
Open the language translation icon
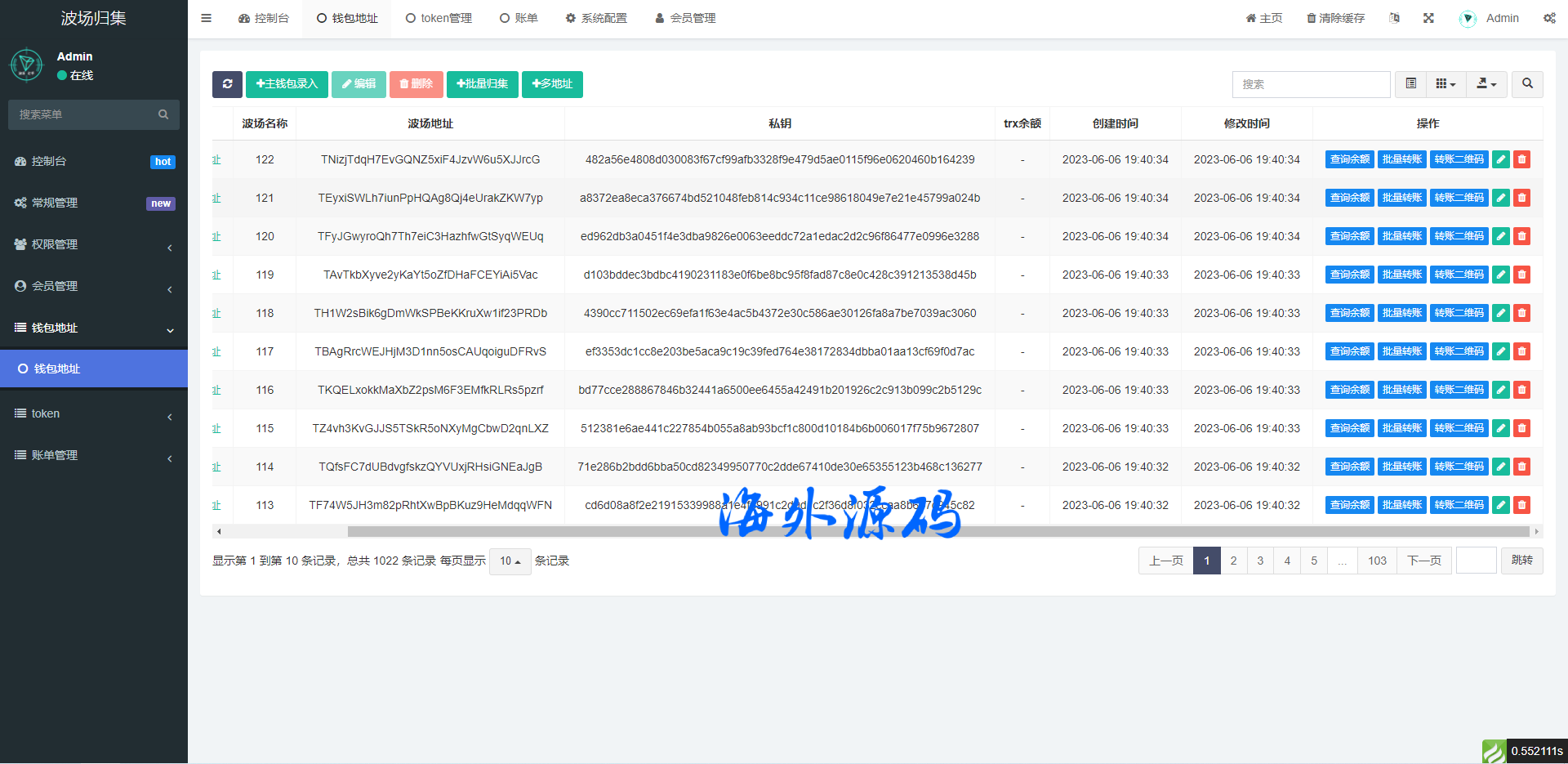[1394, 18]
